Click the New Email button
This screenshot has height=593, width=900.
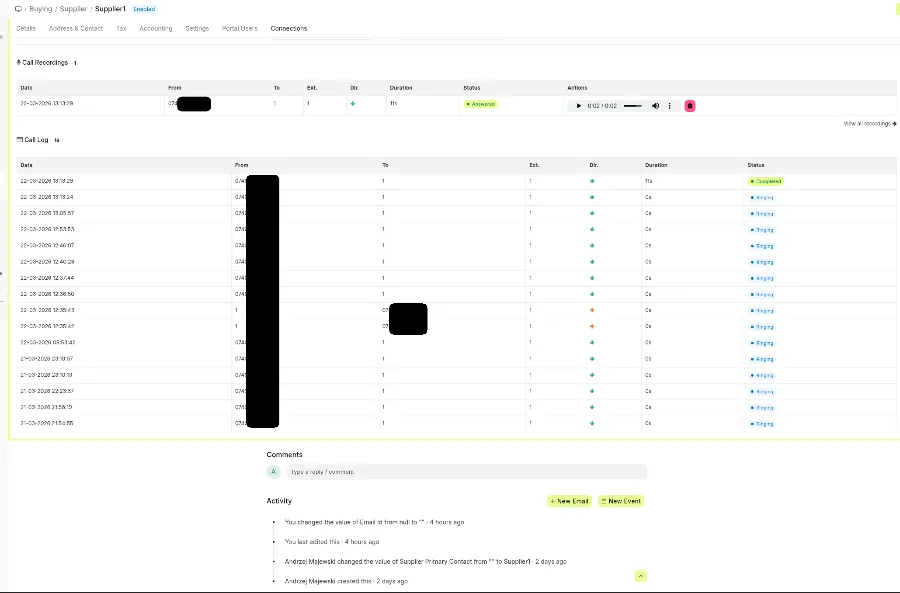(569, 501)
